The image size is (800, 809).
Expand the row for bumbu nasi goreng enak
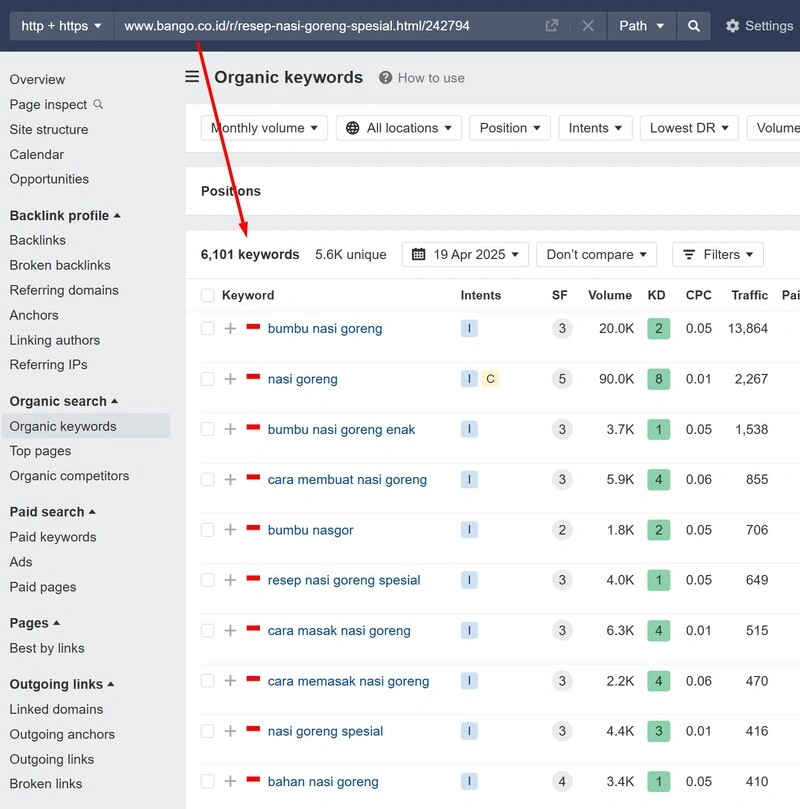(230, 429)
